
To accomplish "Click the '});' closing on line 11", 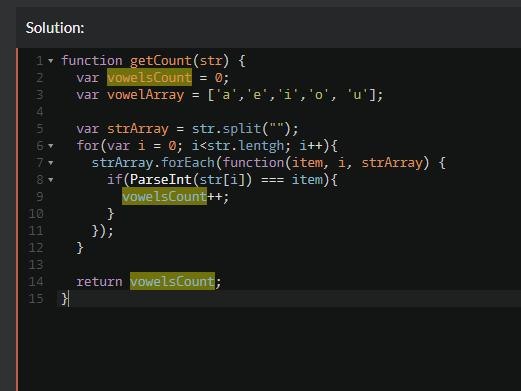I will pos(102,231).
